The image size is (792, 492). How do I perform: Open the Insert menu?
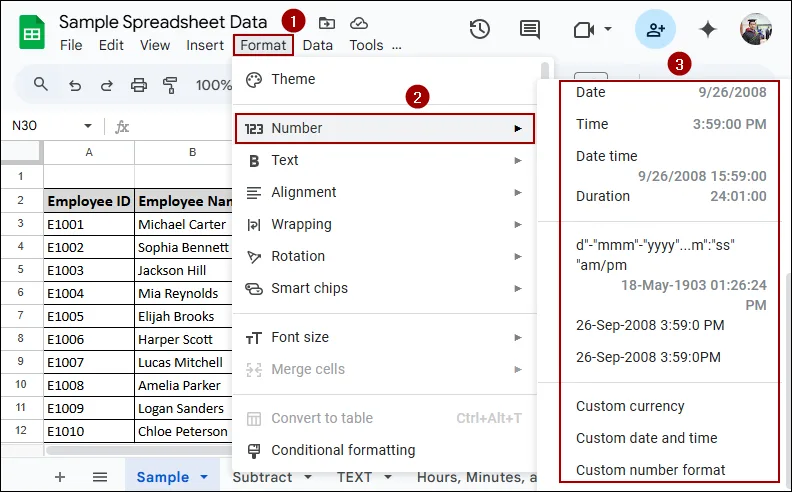(x=205, y=45)
